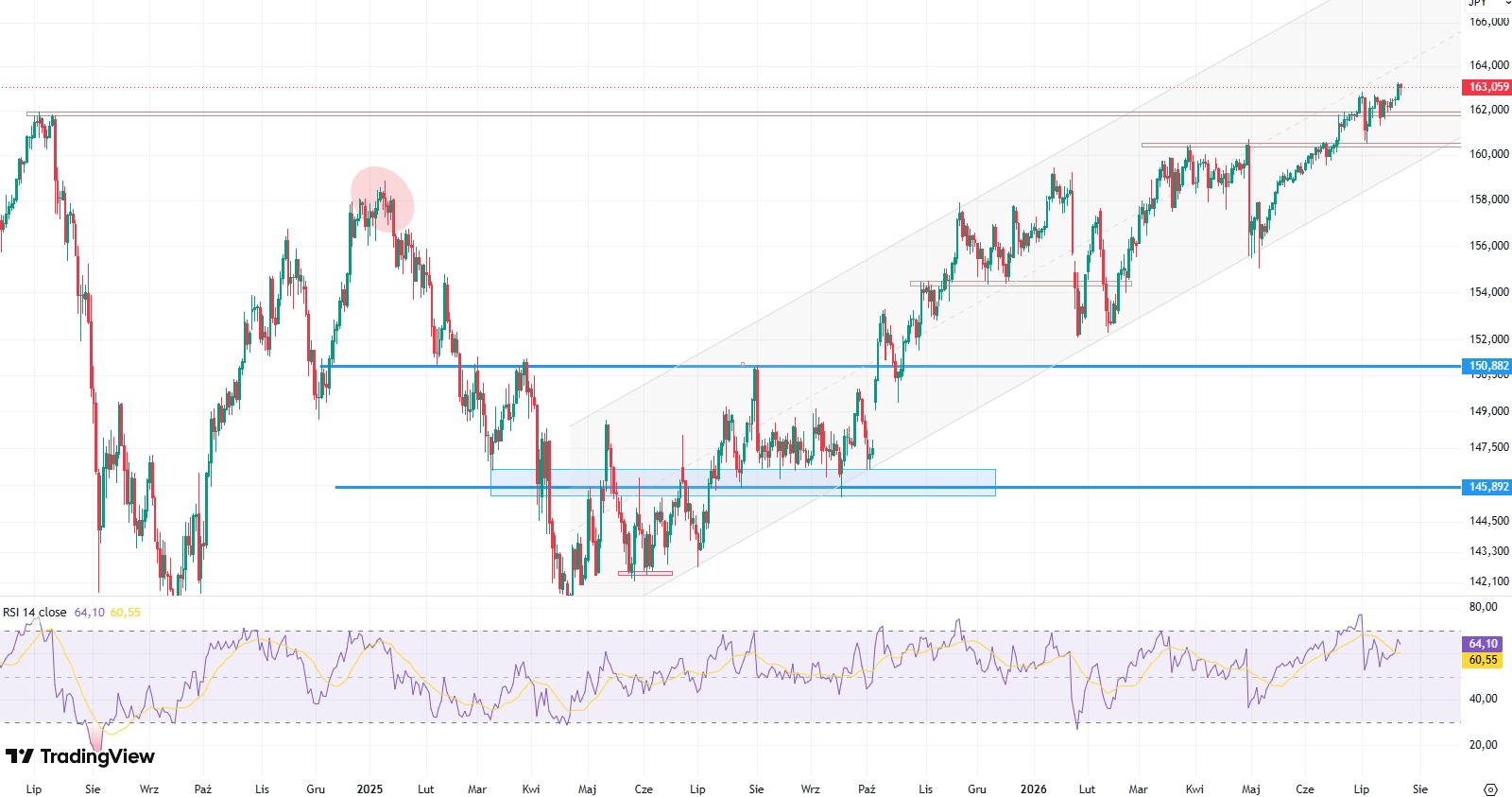1512x797 pixels.
Task: Click the yellow 60,55 value in legend
Action: 126,613
